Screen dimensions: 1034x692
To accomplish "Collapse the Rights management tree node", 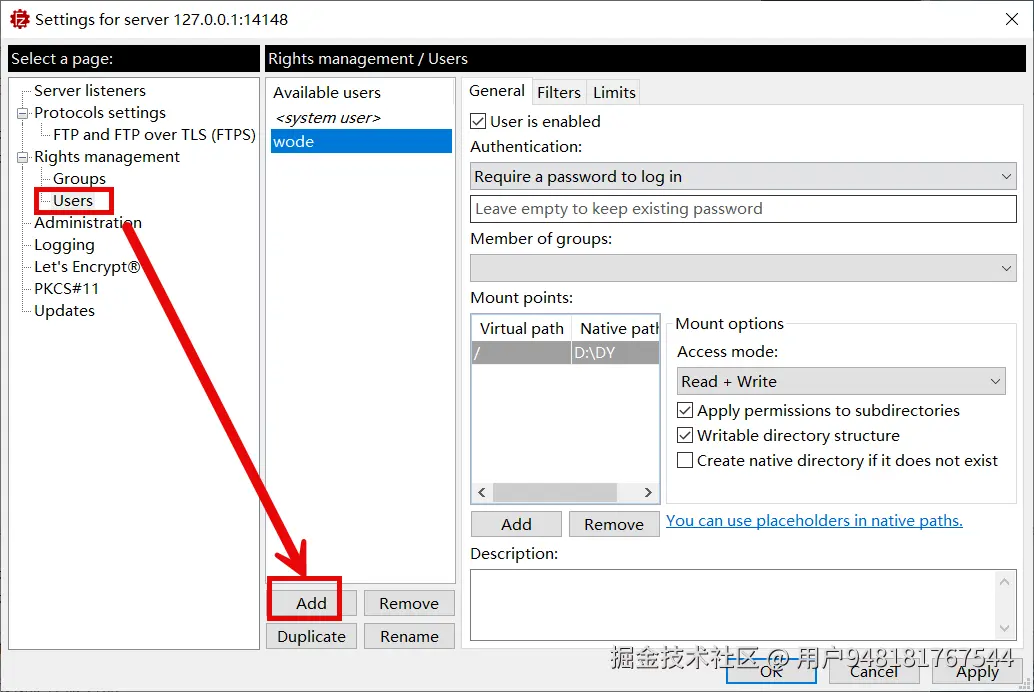I will point(22,157).
